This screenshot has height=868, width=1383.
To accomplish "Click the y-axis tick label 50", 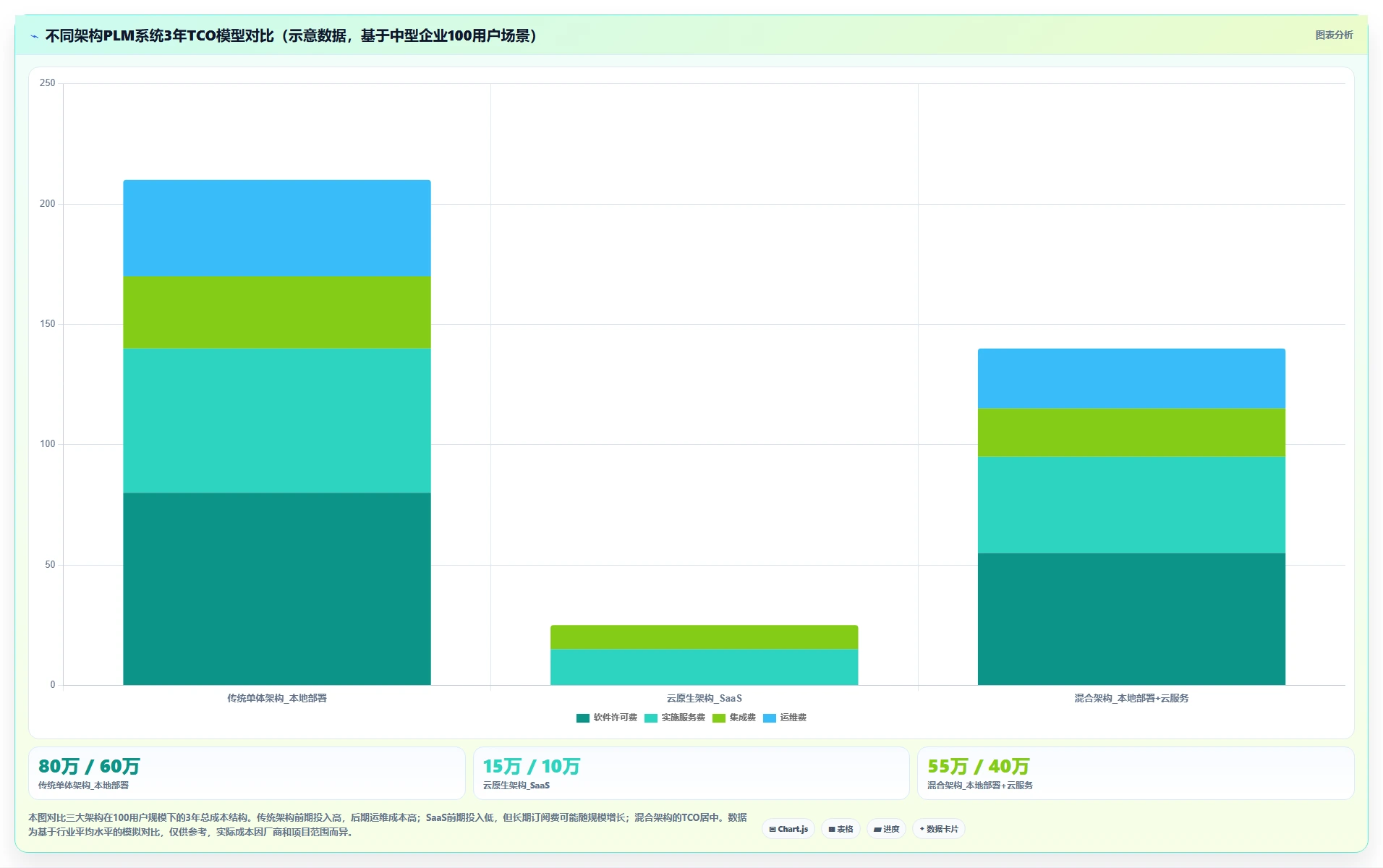I will coord(50,565).
